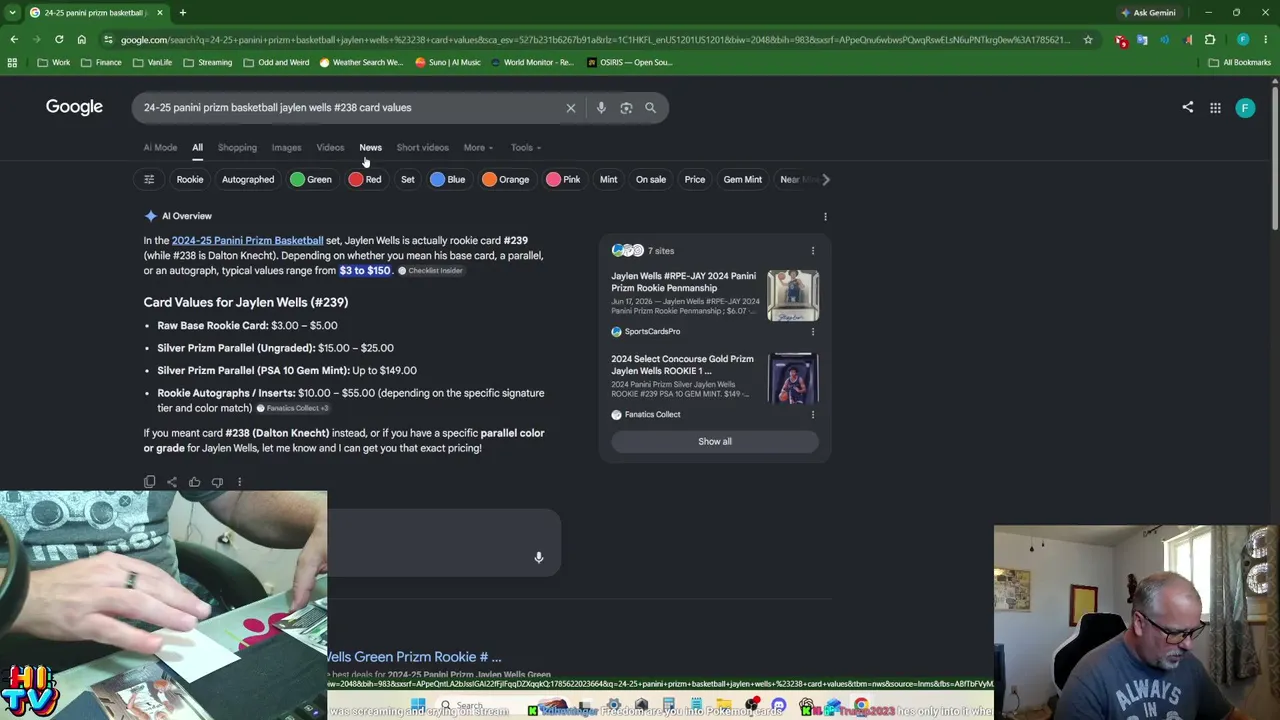Open the All Bookmarks folder
Image resolution: width=1280 pixels, height=720 pixels.
click(1240, 62)
